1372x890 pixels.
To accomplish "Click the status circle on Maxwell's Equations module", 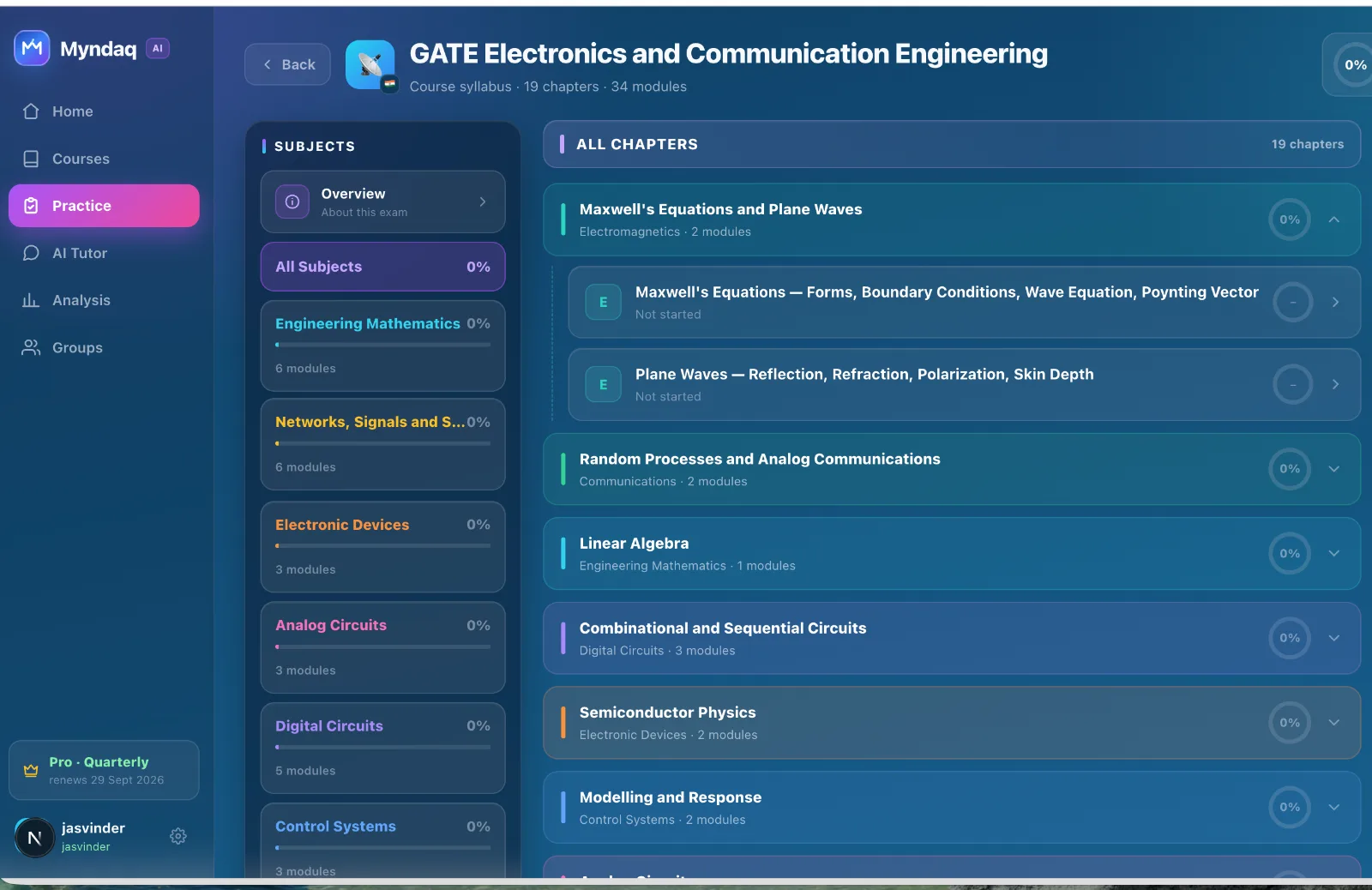I will click(x=1293, y=302).
